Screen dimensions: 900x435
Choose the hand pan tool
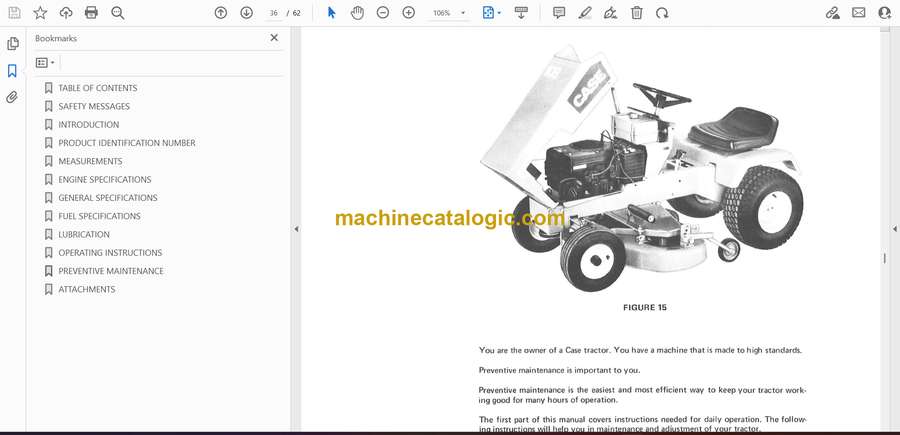358,13
